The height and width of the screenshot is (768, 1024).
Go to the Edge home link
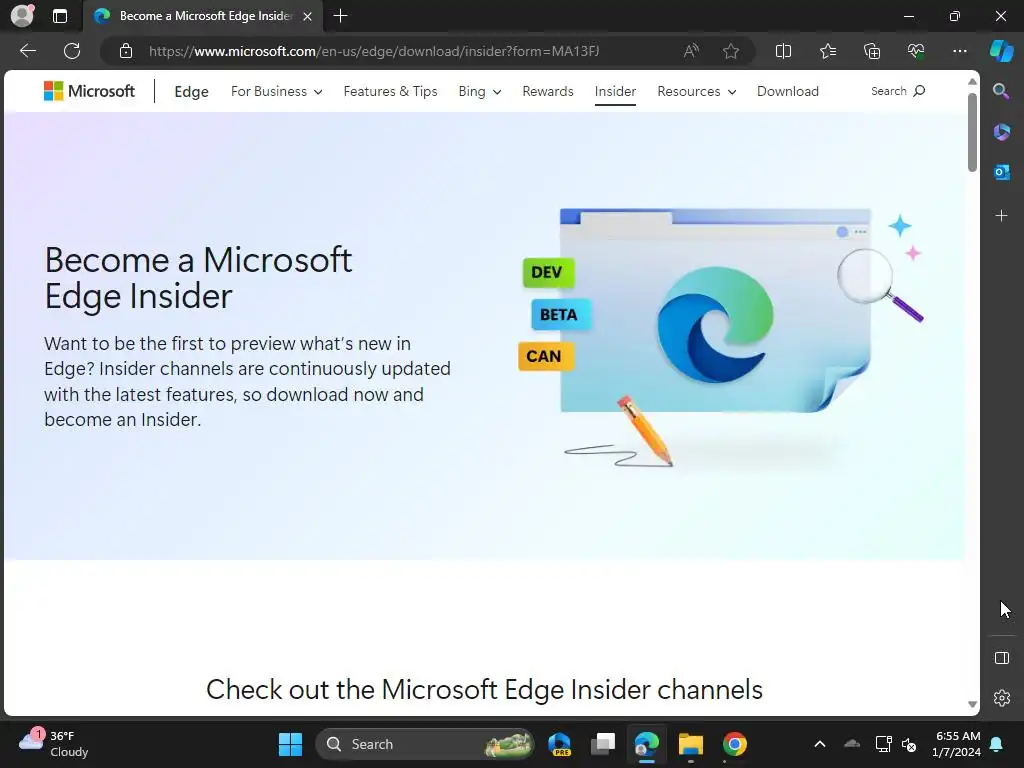click(191, 91)
